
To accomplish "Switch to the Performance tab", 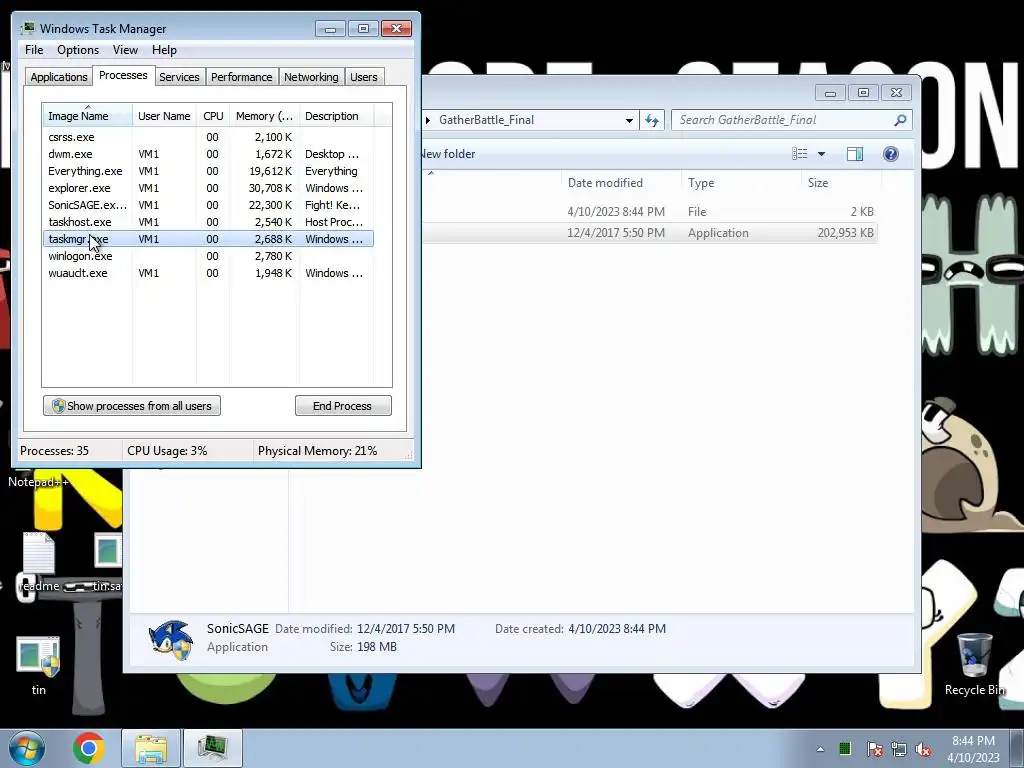I will 241,77.
